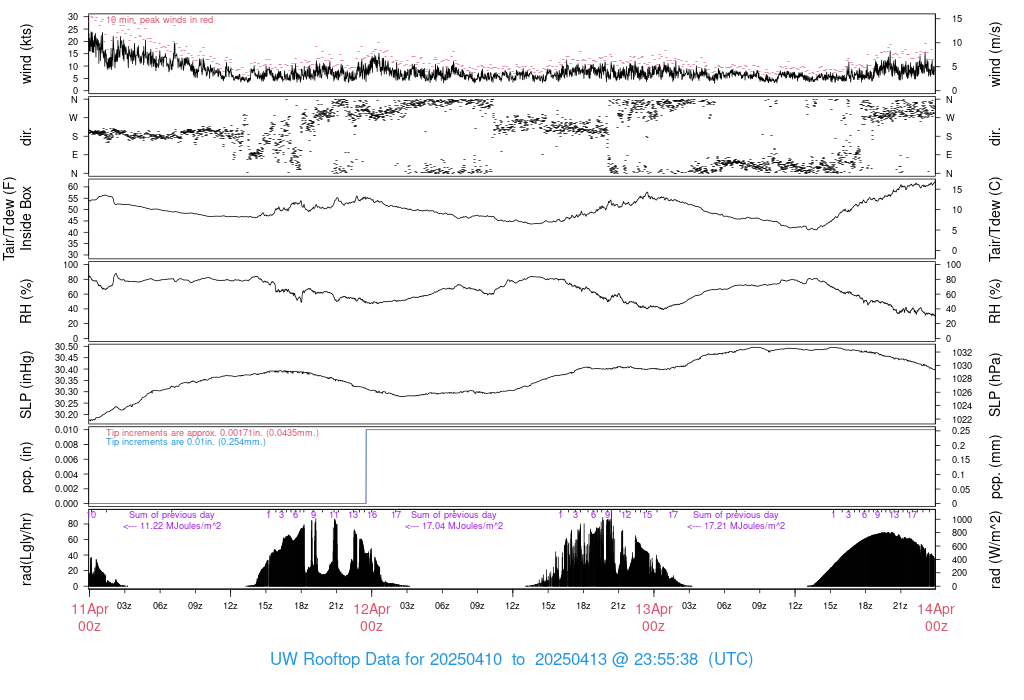The width and height of the screenshot is (1024, 700).
Task: Click the UW Rooftop Data title text
Action: (x=511, y=660)
